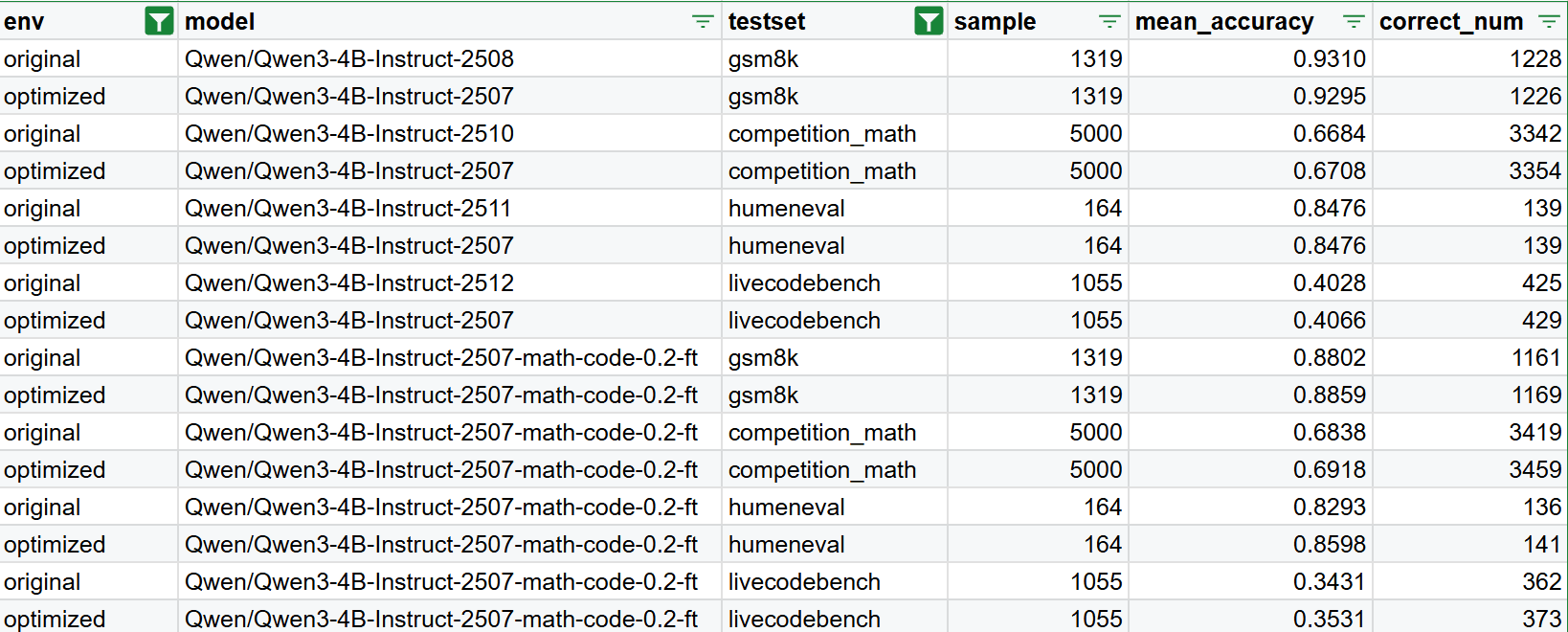
Task: Select cell Qwen/Qwen3-4B-Instruct-2511
Action: coord(450,208)
